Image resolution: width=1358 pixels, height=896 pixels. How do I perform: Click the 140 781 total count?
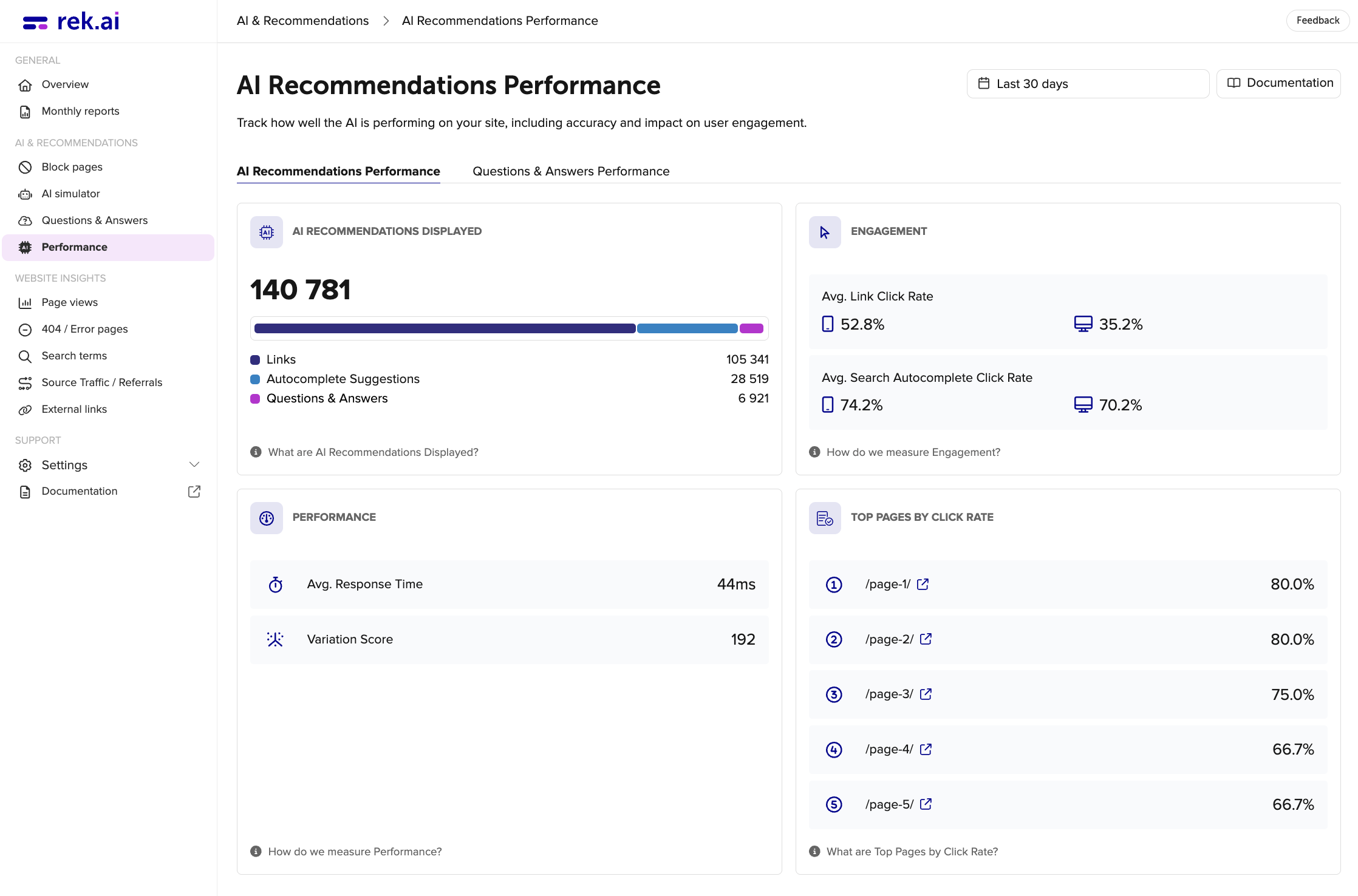301,290
